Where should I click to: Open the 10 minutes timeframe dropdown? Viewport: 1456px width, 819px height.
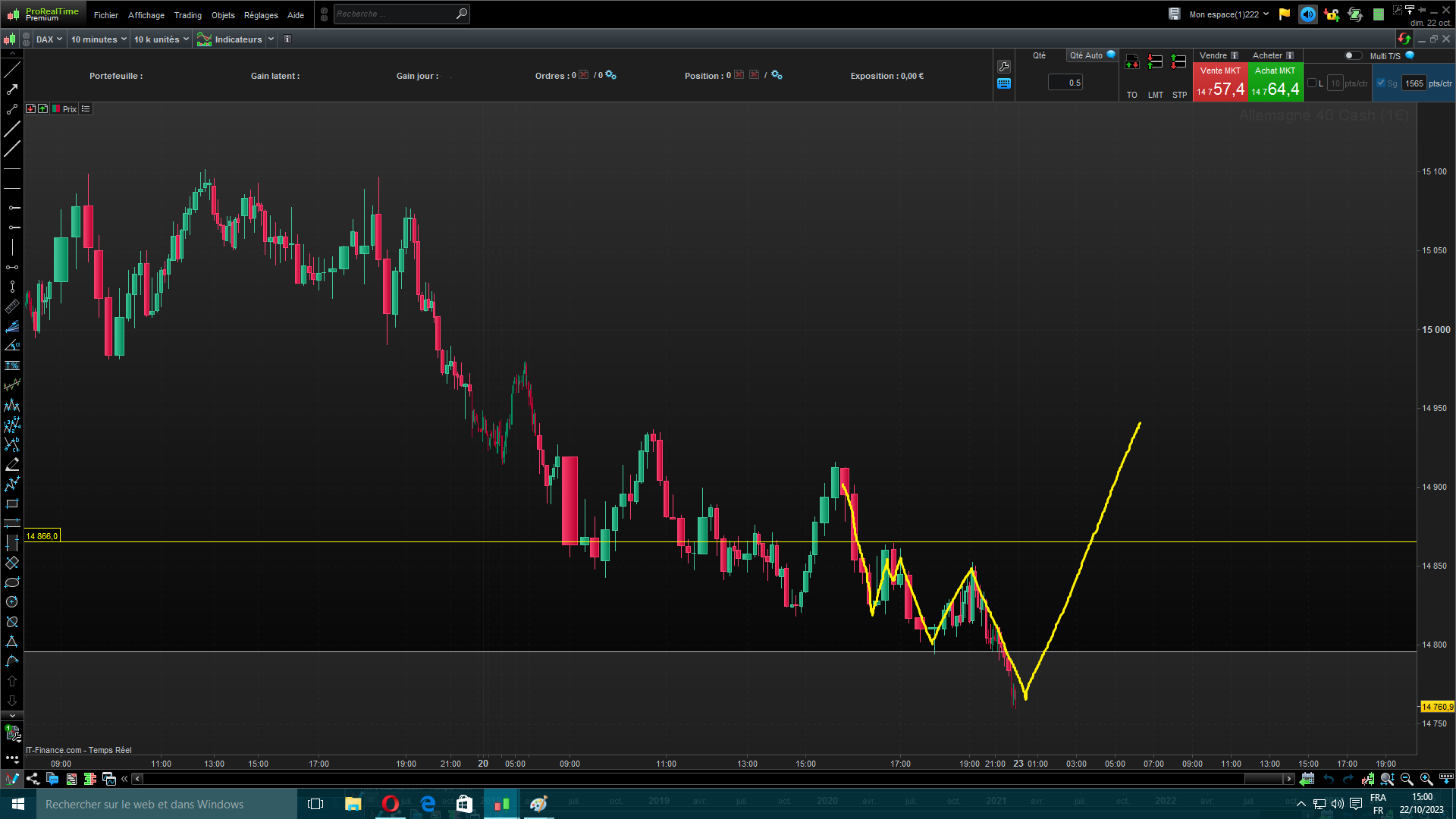pos(99,39)
